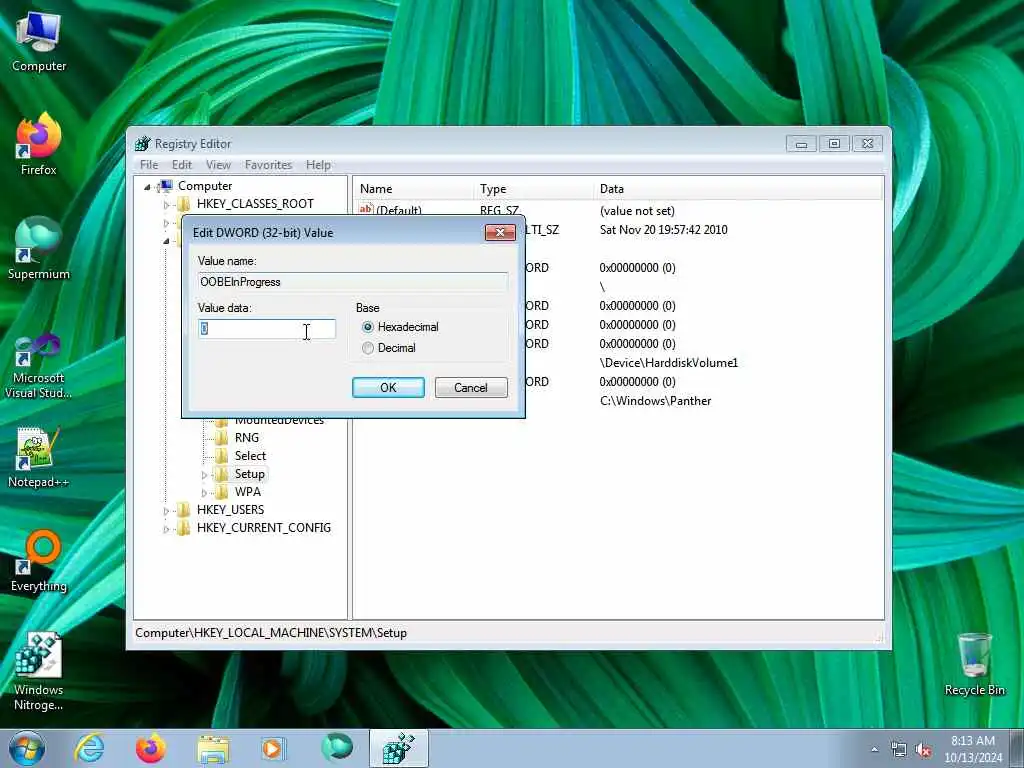Open the Help menu
This screenshot has height=768, width=1024.
[x=318, y=165]
